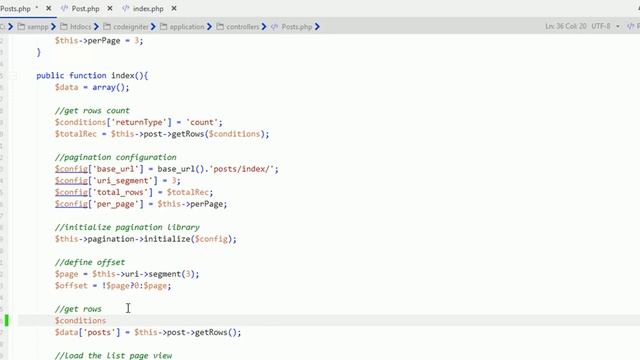Collapse the index() function fold marker
Screen dimensions: 640x360
(x=13, y=76)
